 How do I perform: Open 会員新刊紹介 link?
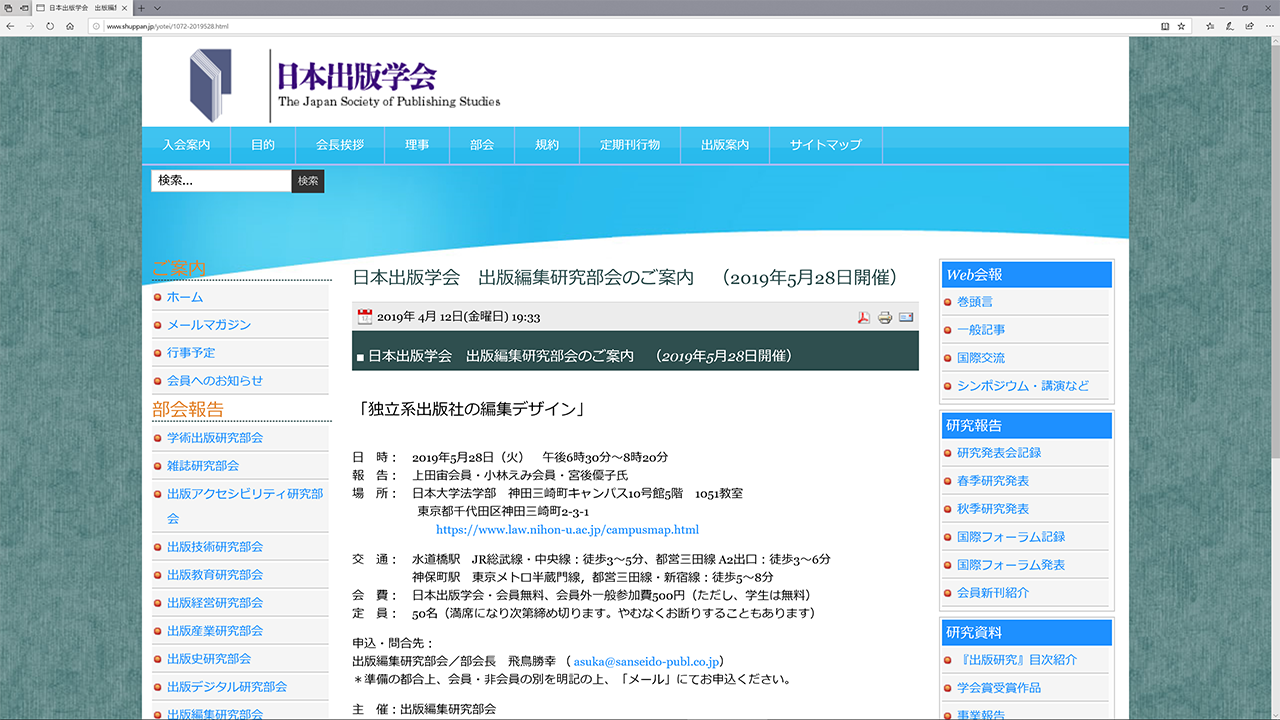(x=993, y=593)
